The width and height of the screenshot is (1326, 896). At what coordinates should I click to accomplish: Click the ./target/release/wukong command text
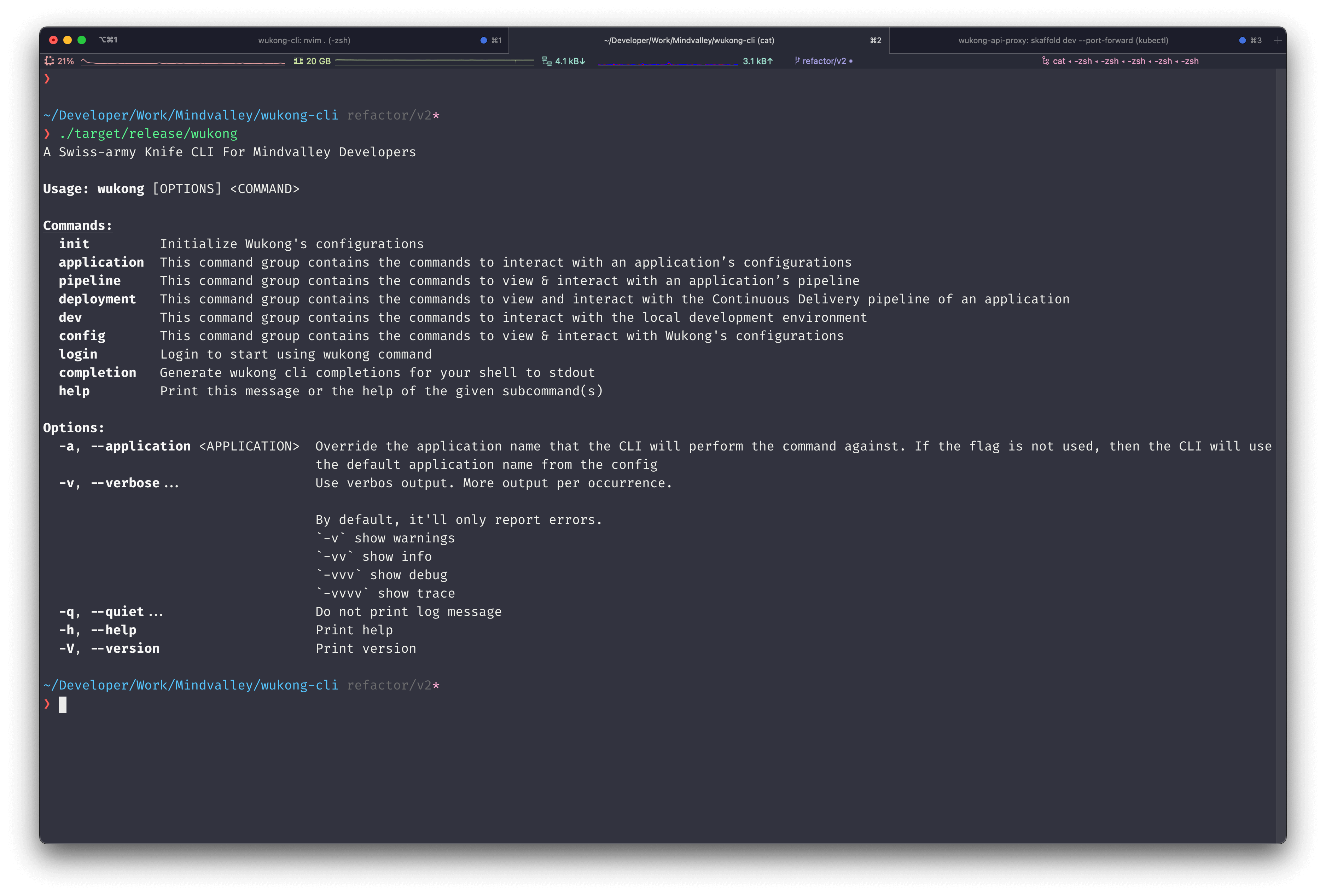[148, 134]
